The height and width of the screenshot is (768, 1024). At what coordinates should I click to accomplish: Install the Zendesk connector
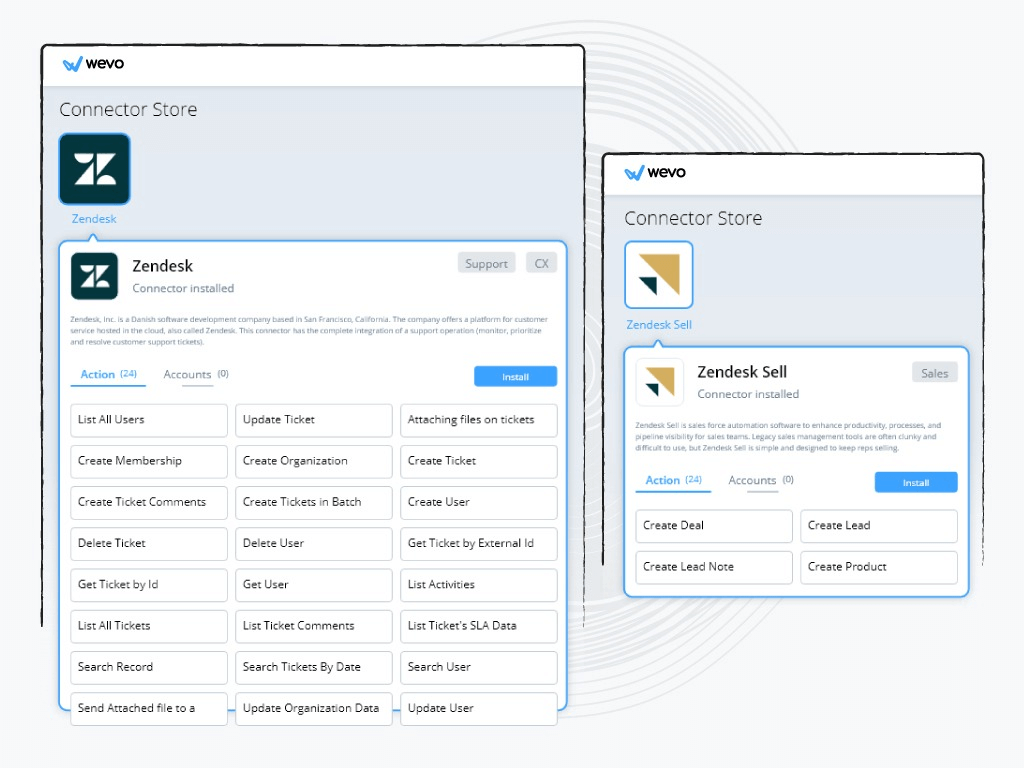(515, 376)
